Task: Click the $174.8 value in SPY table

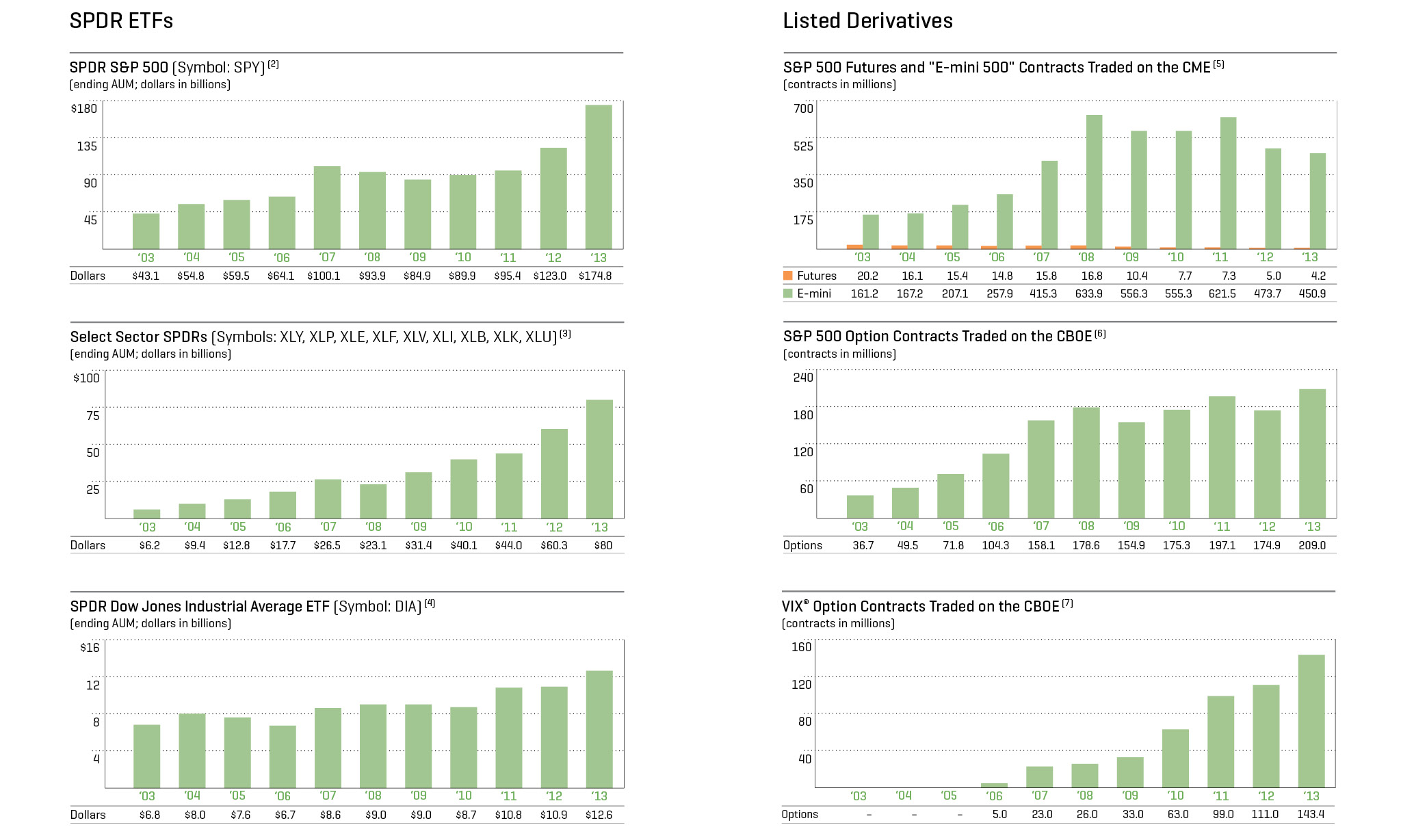Action: 595,276
